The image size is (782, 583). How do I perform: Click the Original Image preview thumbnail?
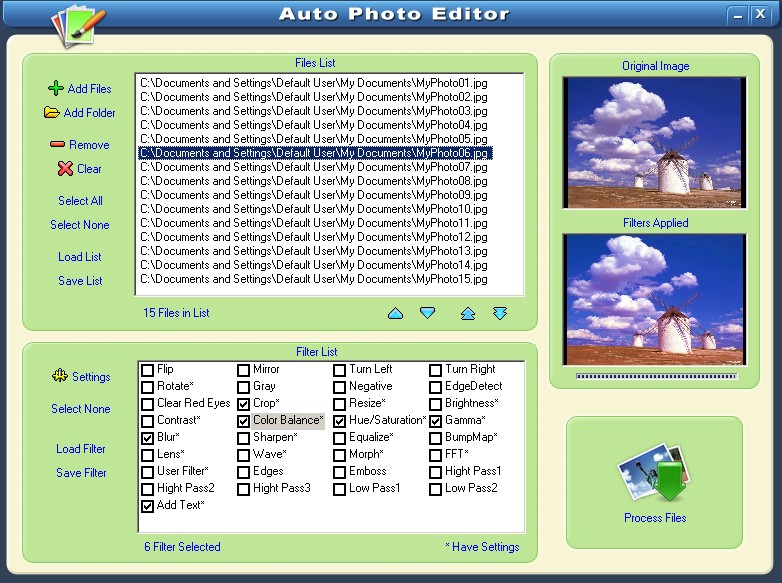(x=655, y=142)
